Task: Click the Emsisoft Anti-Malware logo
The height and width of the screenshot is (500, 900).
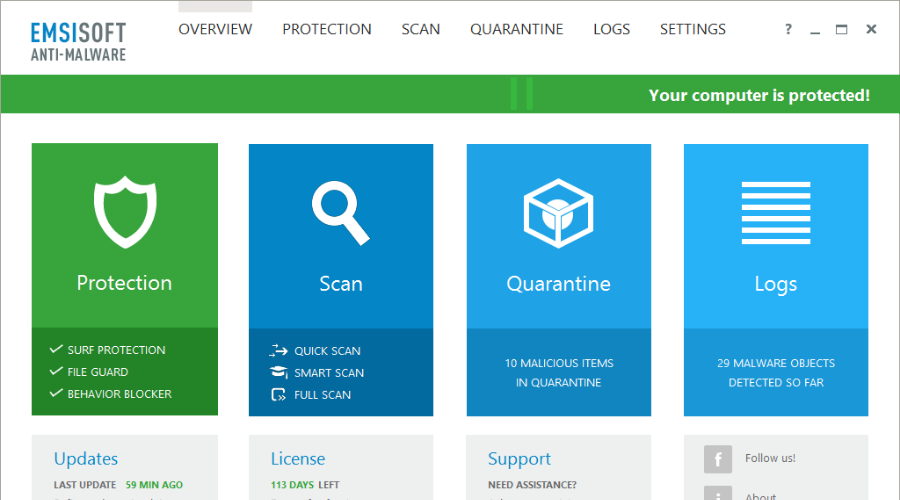Action: 78,41
